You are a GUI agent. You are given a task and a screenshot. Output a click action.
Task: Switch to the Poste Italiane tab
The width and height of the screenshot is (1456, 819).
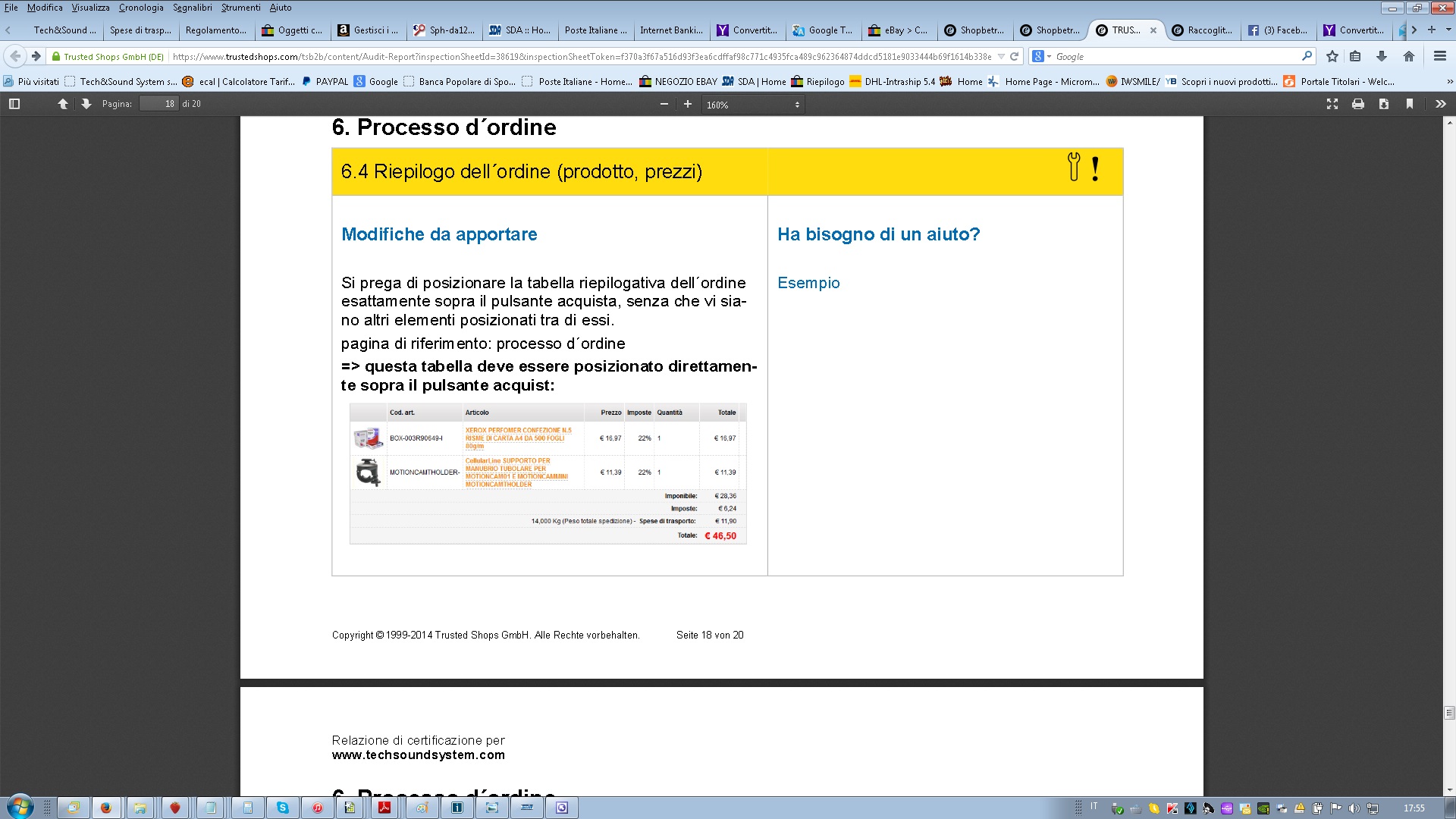coord(595,30)
